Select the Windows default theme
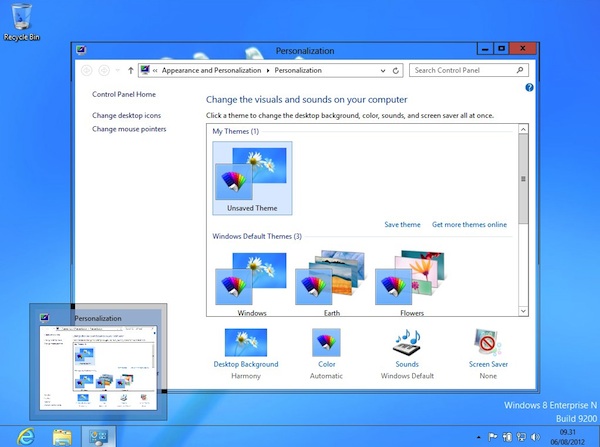This screenshot has width=600, height=447. tap(251, 284)
